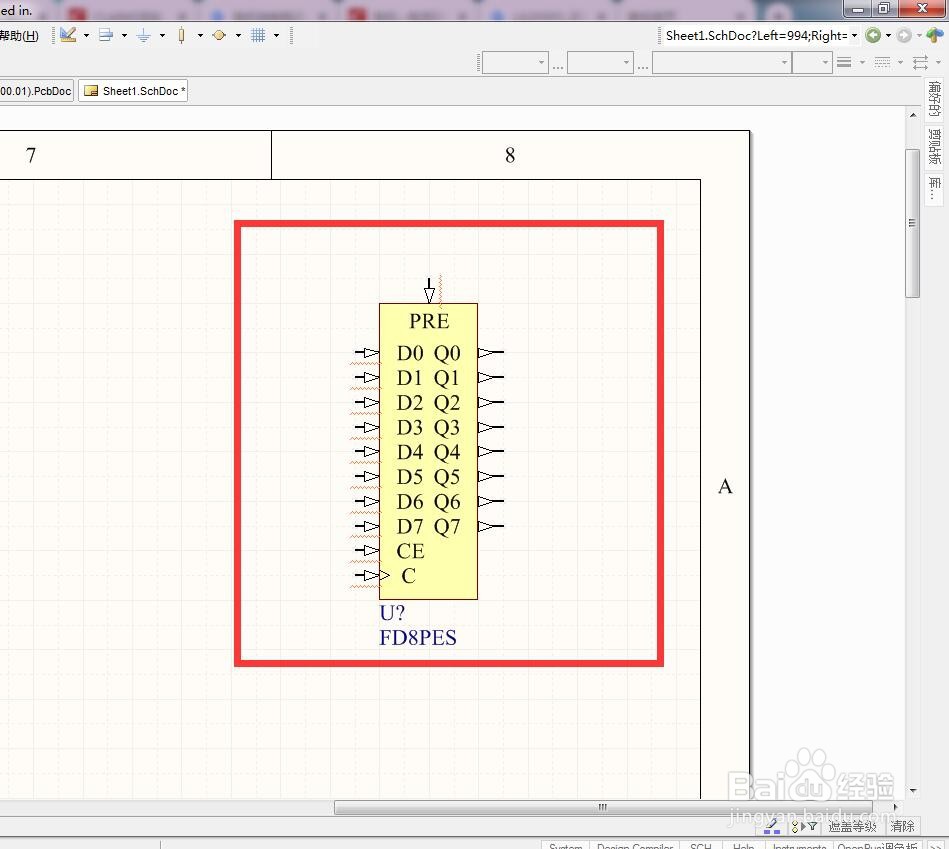Click the filter funnel icon in status bar
Viewport: 949px width, 849px height.
coord(805,826)
